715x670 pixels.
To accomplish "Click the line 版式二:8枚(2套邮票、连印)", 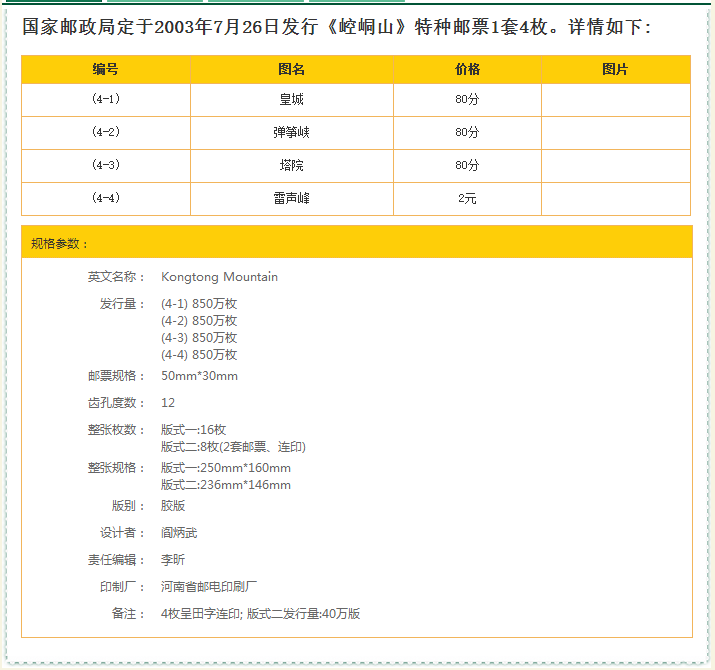I will coord(233,447).
